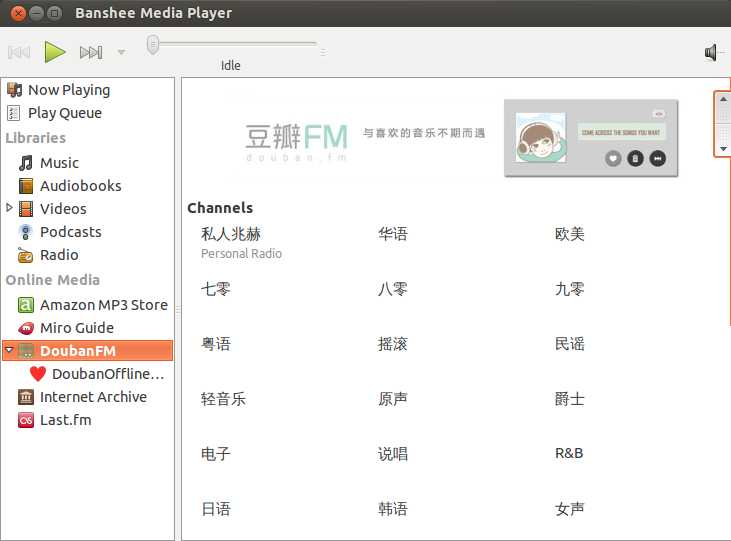Open Now Playing in sidebar
Image resolution: width=731 pixels, height=541 pixels.
69,90
